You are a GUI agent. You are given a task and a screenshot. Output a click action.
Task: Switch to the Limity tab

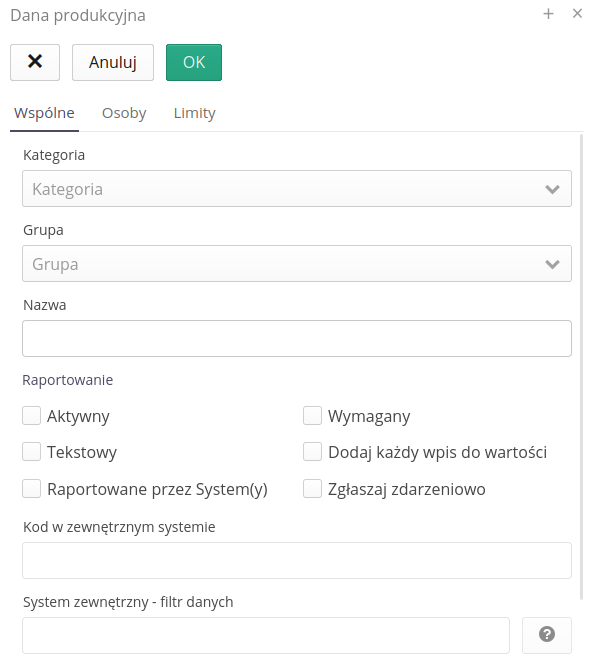click(x=195, y=113)
